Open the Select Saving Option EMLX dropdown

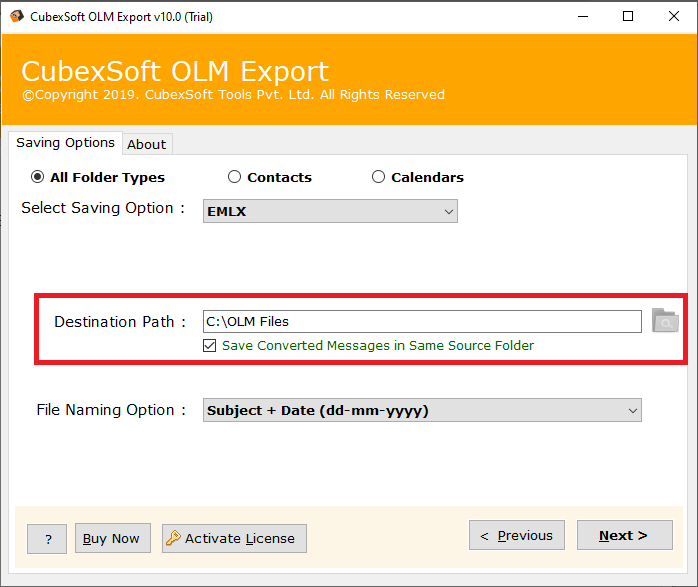tap(330, 211)
